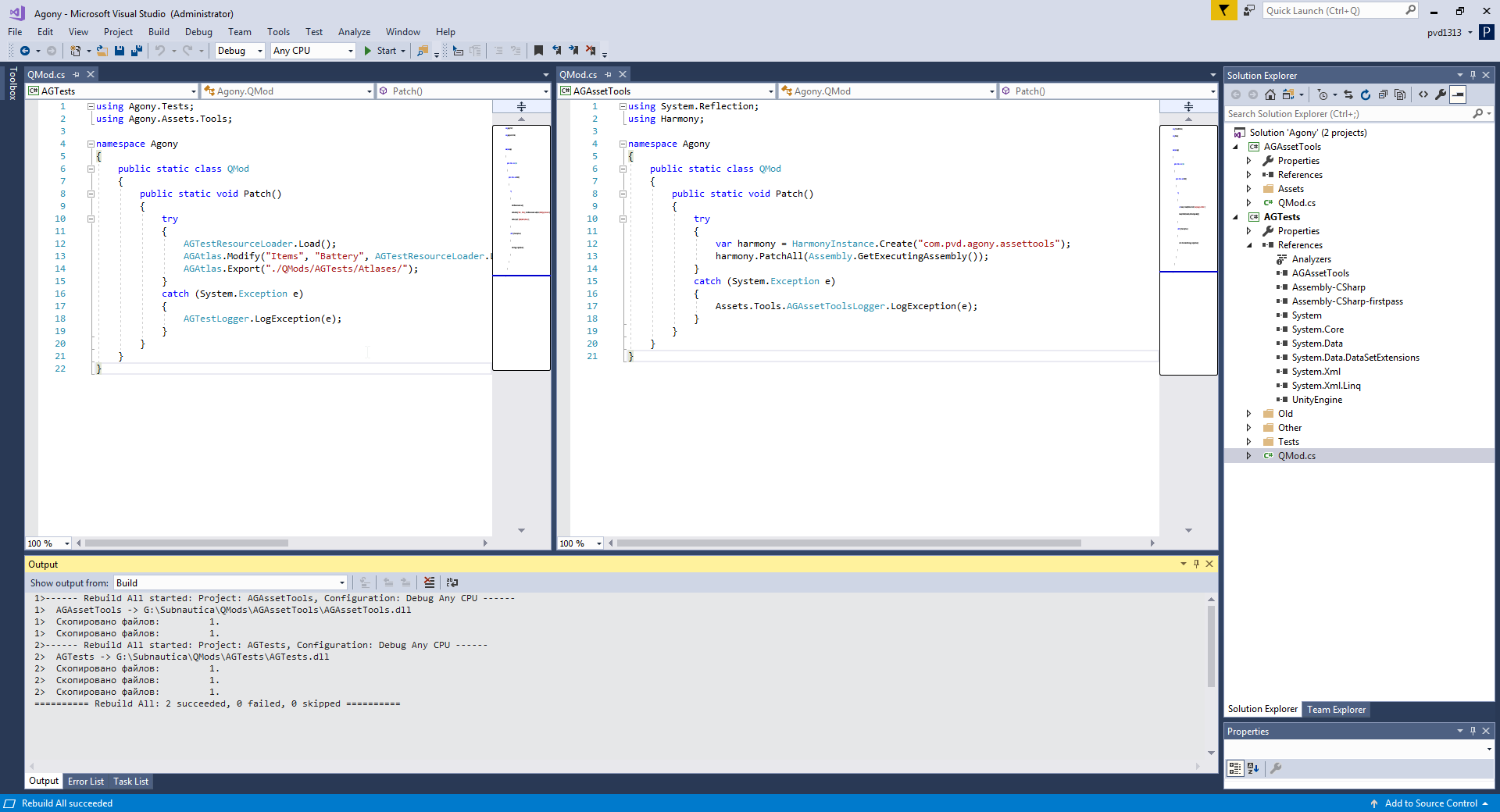Toggle the auto-pin icon on Output window
This screenshot has width=1500, height=812.
(1196, 564)
